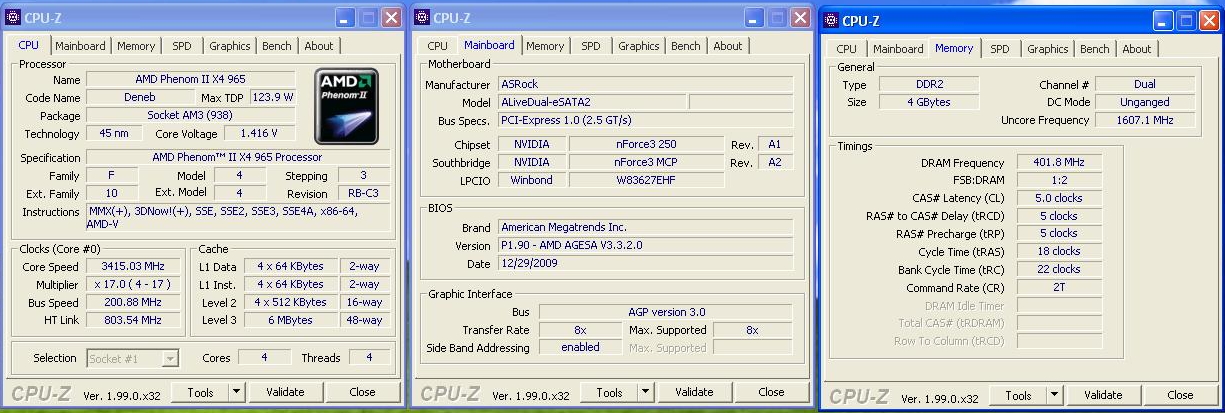This screenshot has width=1225, height=413.
Task: Switch to Graphics tab in the right Memory window
Action: (1048, 49)
